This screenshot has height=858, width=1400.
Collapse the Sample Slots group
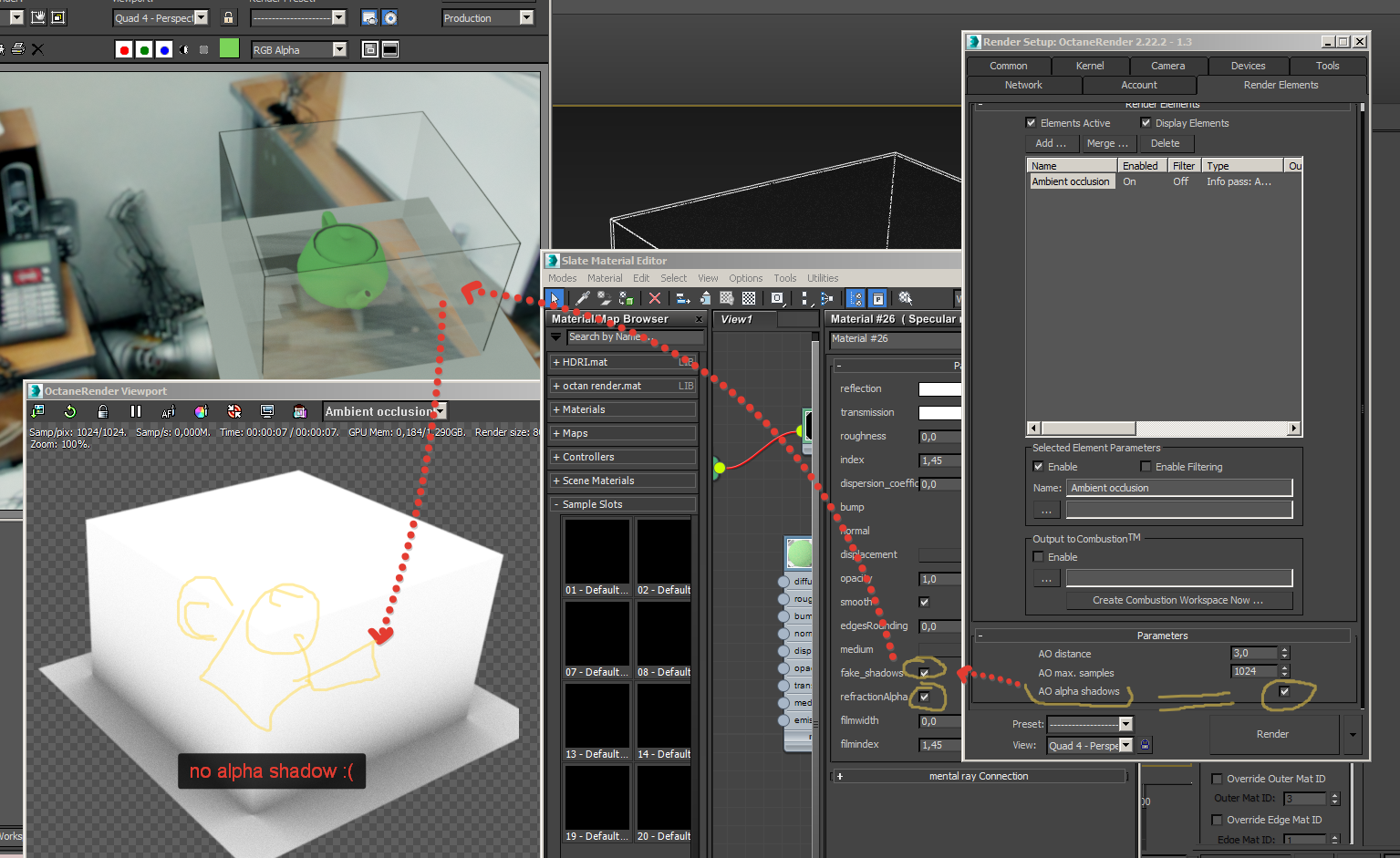click(623, 504)
